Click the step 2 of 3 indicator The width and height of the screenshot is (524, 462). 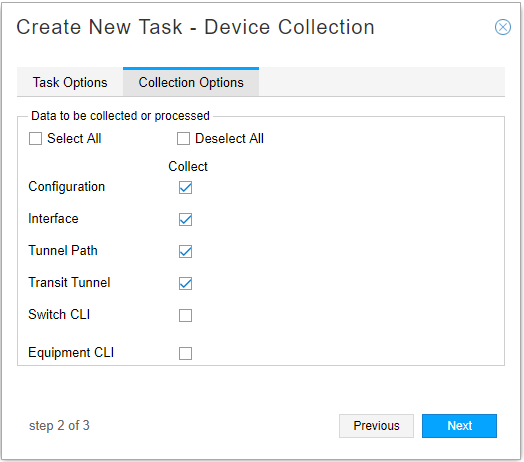pyautogui.click(x=59, y=426)
